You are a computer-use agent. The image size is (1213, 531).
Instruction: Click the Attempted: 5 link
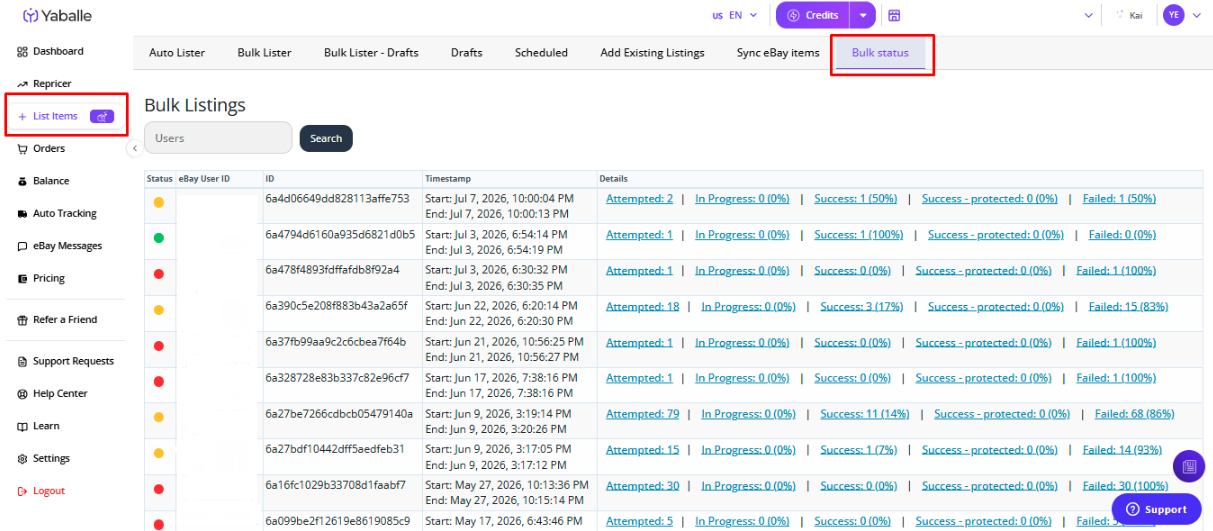[639, 521]
